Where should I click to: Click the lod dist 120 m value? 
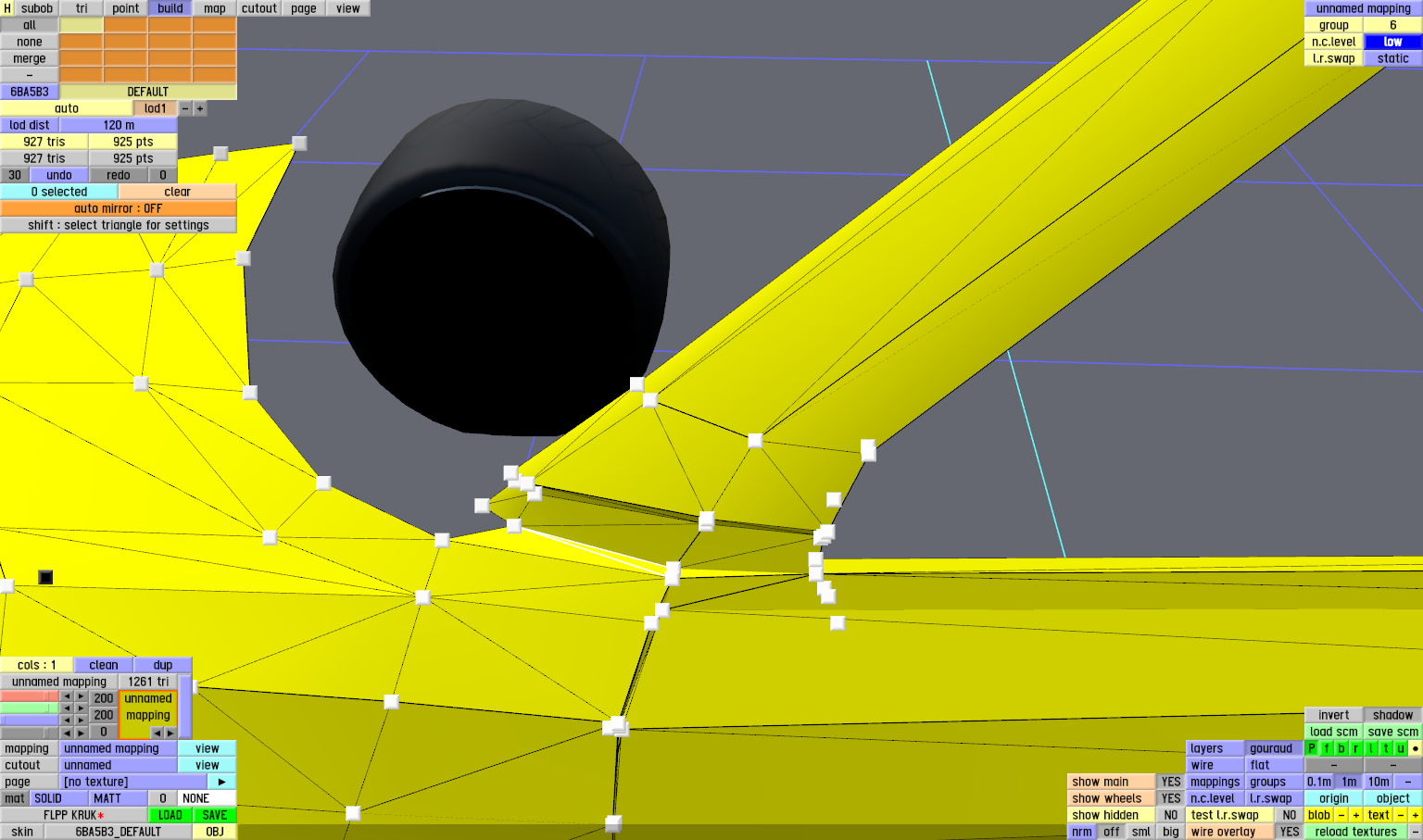(119, 125)
